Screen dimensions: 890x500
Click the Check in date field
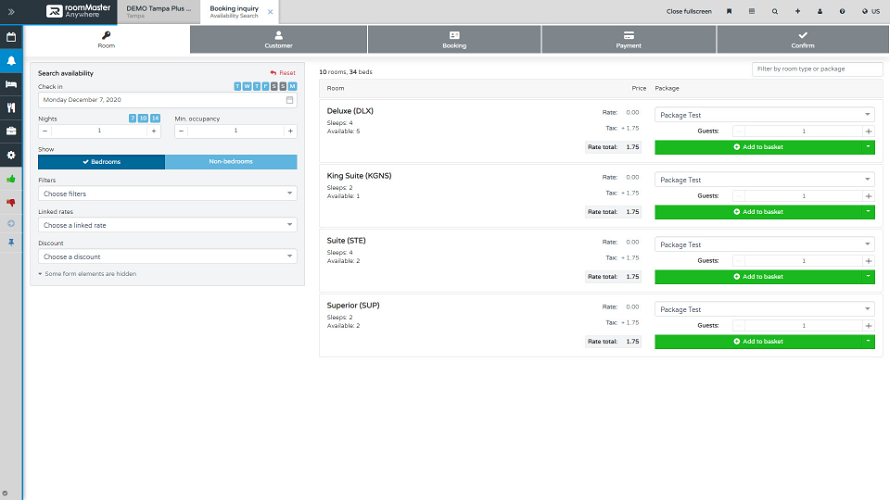(x=167, y=100)
